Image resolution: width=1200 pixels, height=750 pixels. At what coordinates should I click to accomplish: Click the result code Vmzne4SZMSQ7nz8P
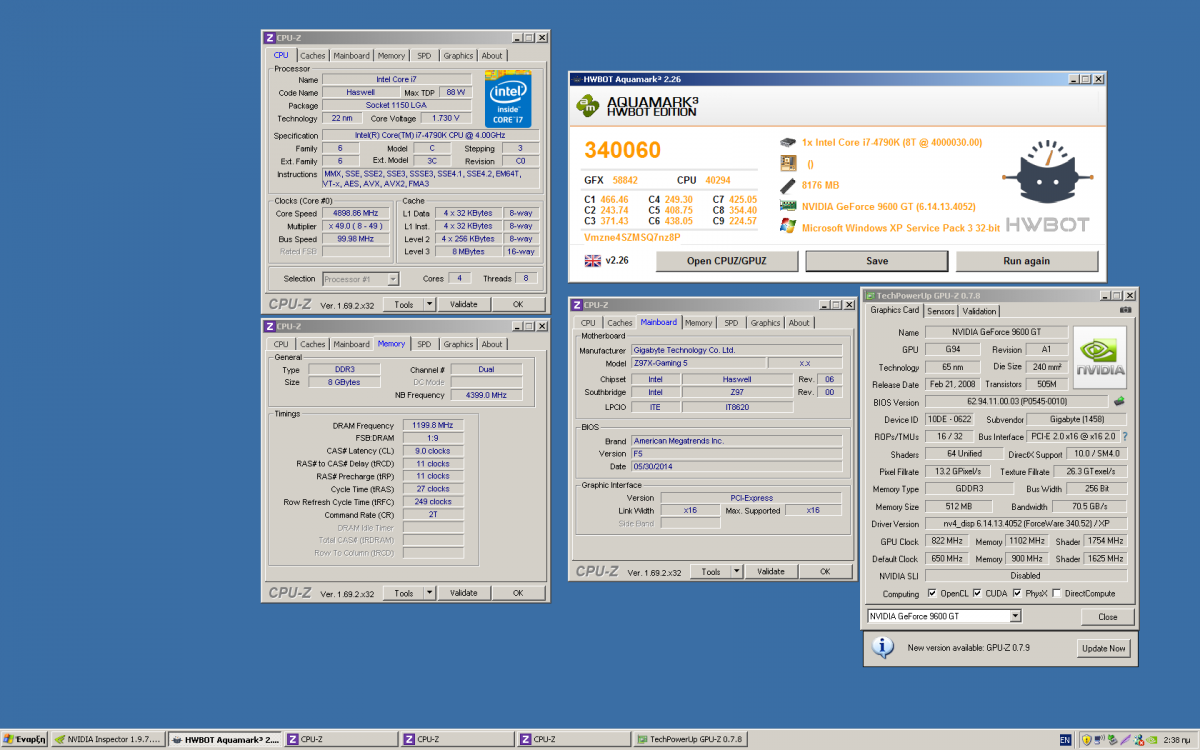(632, 237)
